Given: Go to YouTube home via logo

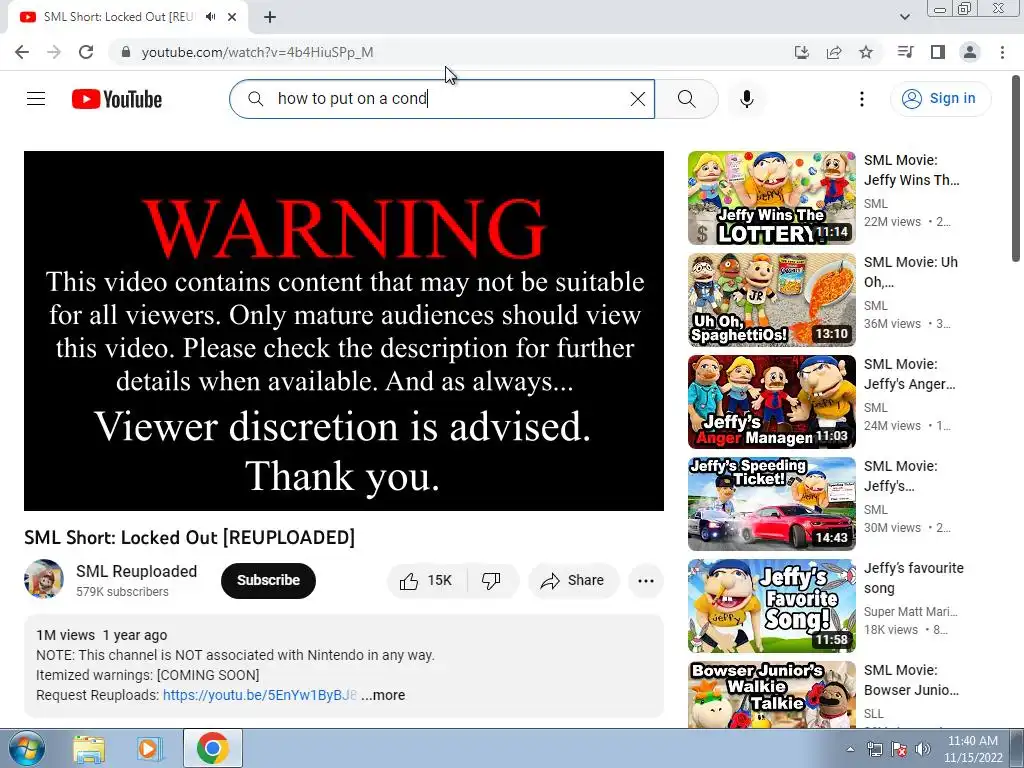Looking at the screenshot, I should click(x=117, y=99).
